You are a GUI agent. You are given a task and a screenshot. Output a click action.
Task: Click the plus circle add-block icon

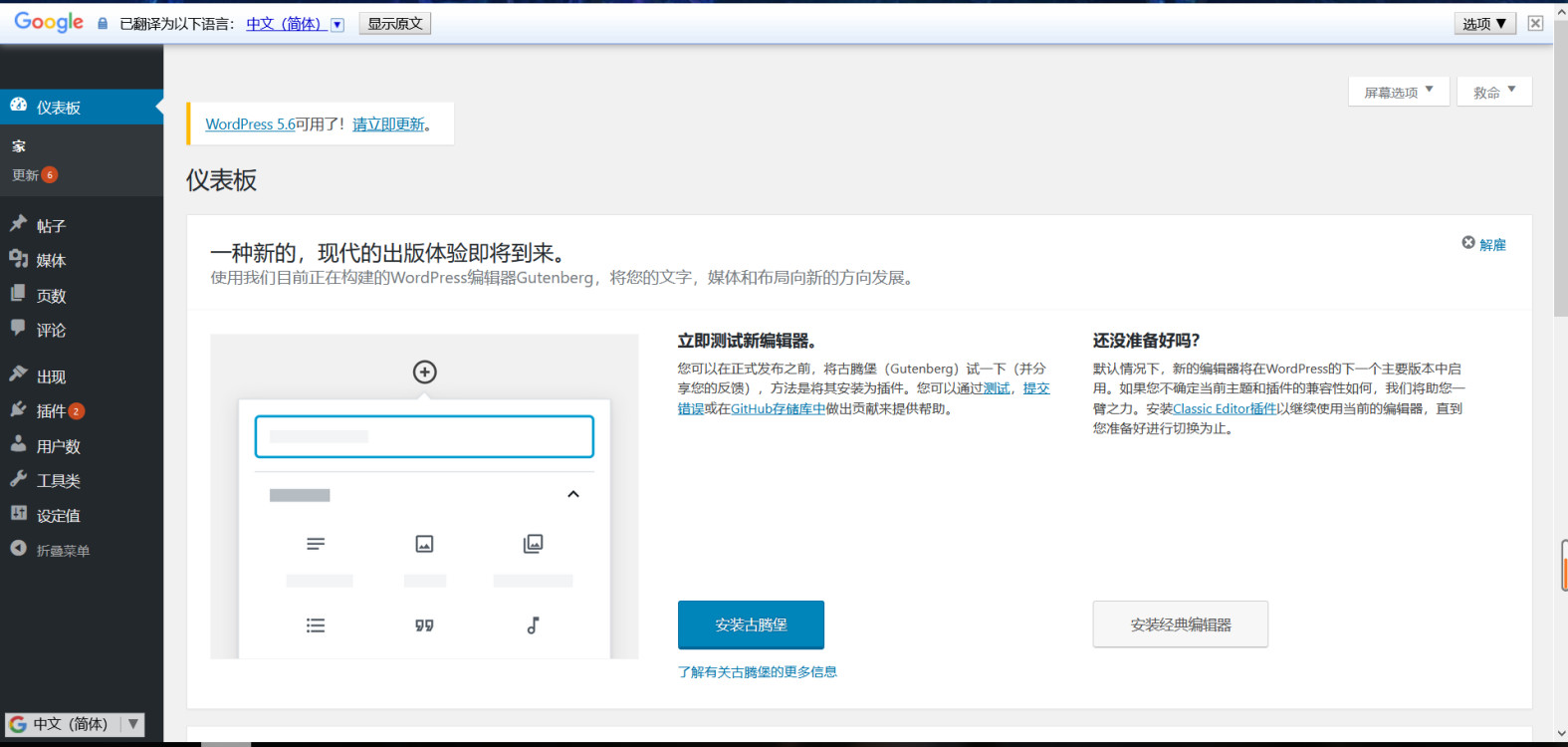click(x=425, y=373)
